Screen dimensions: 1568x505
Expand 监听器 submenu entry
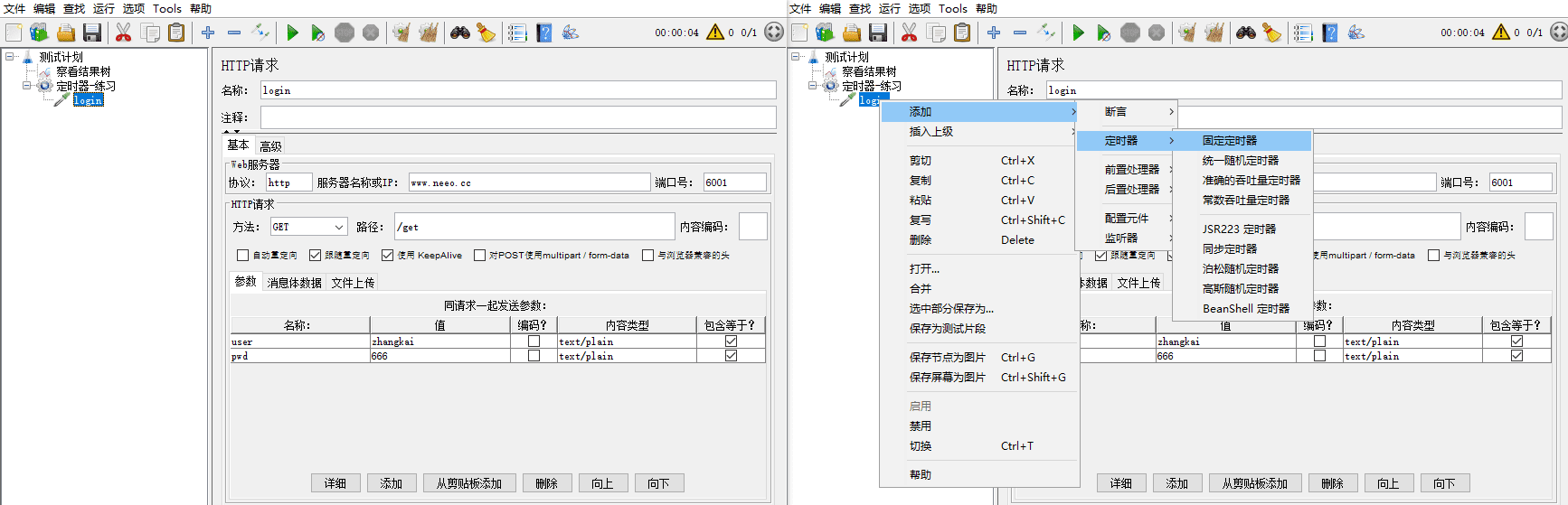(x=1127, y=238)
